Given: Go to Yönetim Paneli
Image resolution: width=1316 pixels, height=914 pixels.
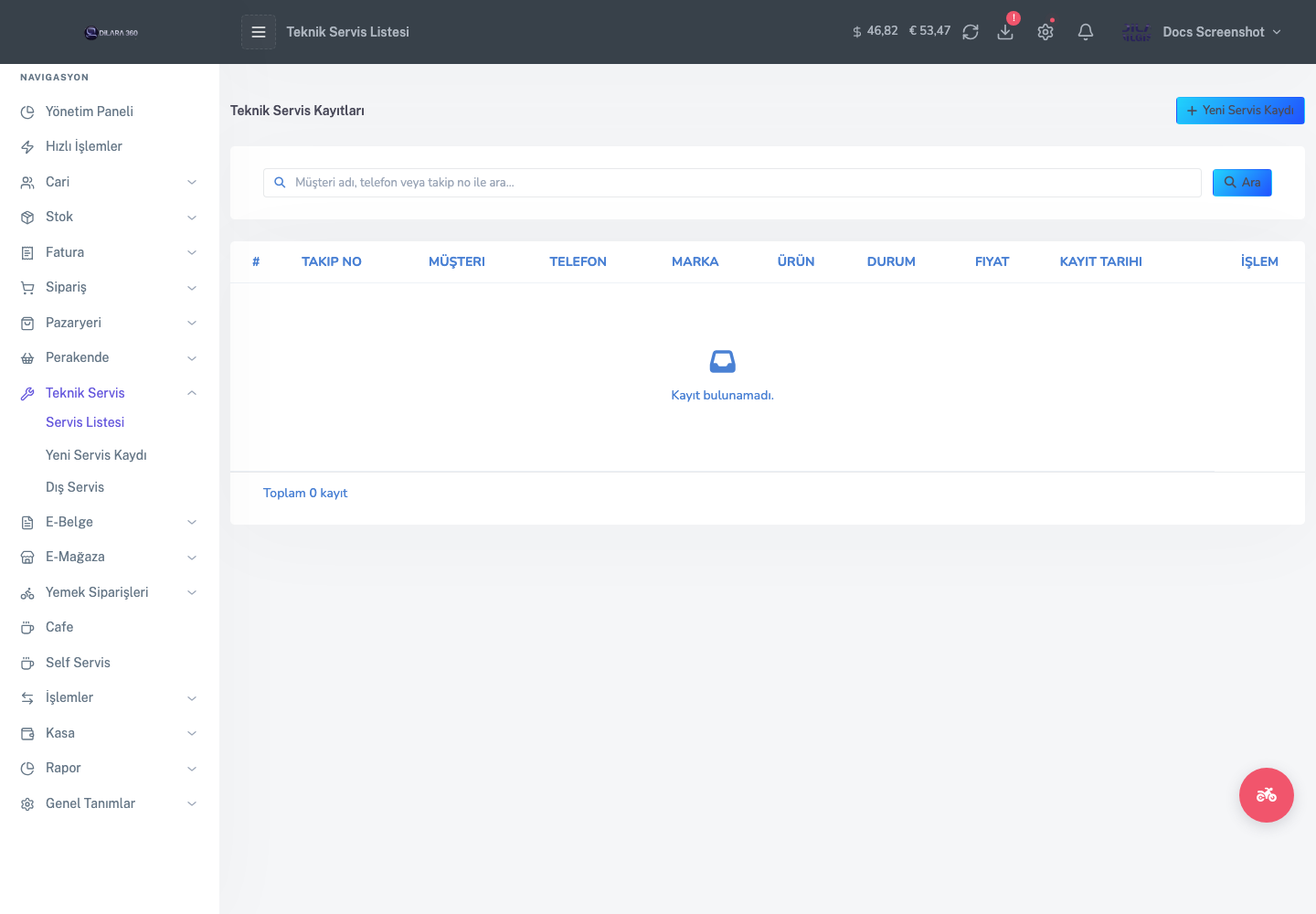Looking at the screenshot, I should [90, 112].
